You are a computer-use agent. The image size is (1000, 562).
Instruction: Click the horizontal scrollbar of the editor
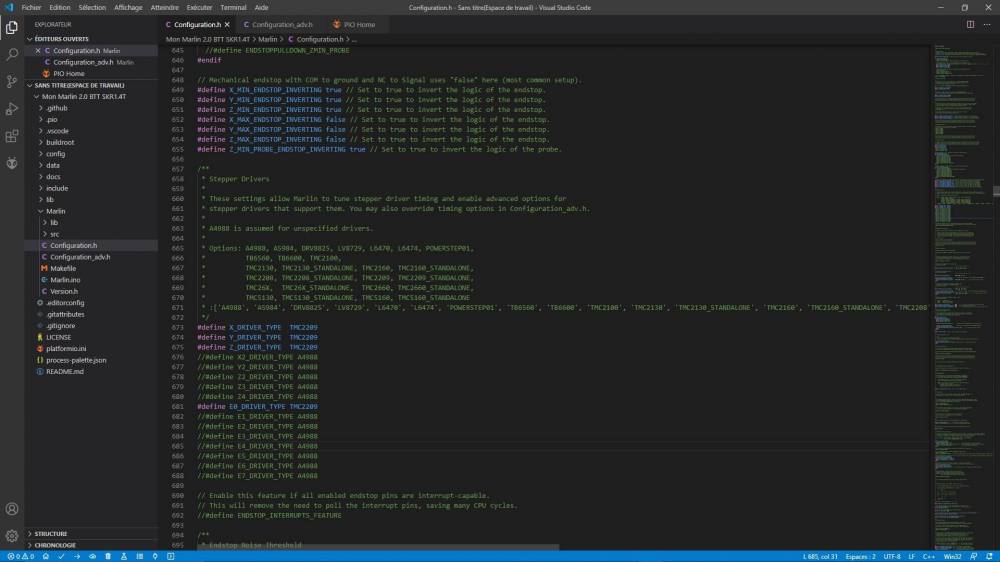tap(378, 547)
